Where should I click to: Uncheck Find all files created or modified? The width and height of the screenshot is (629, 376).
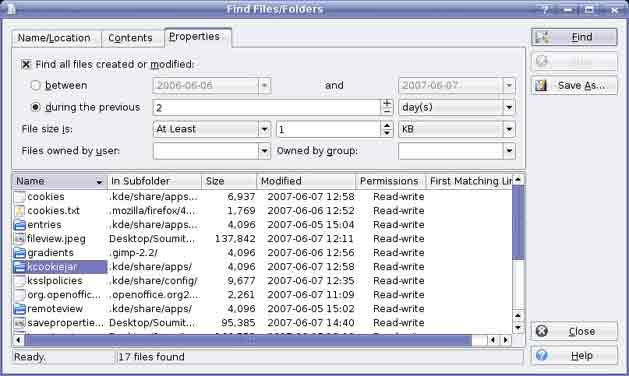pyautogui.click(x=26, y=64)
